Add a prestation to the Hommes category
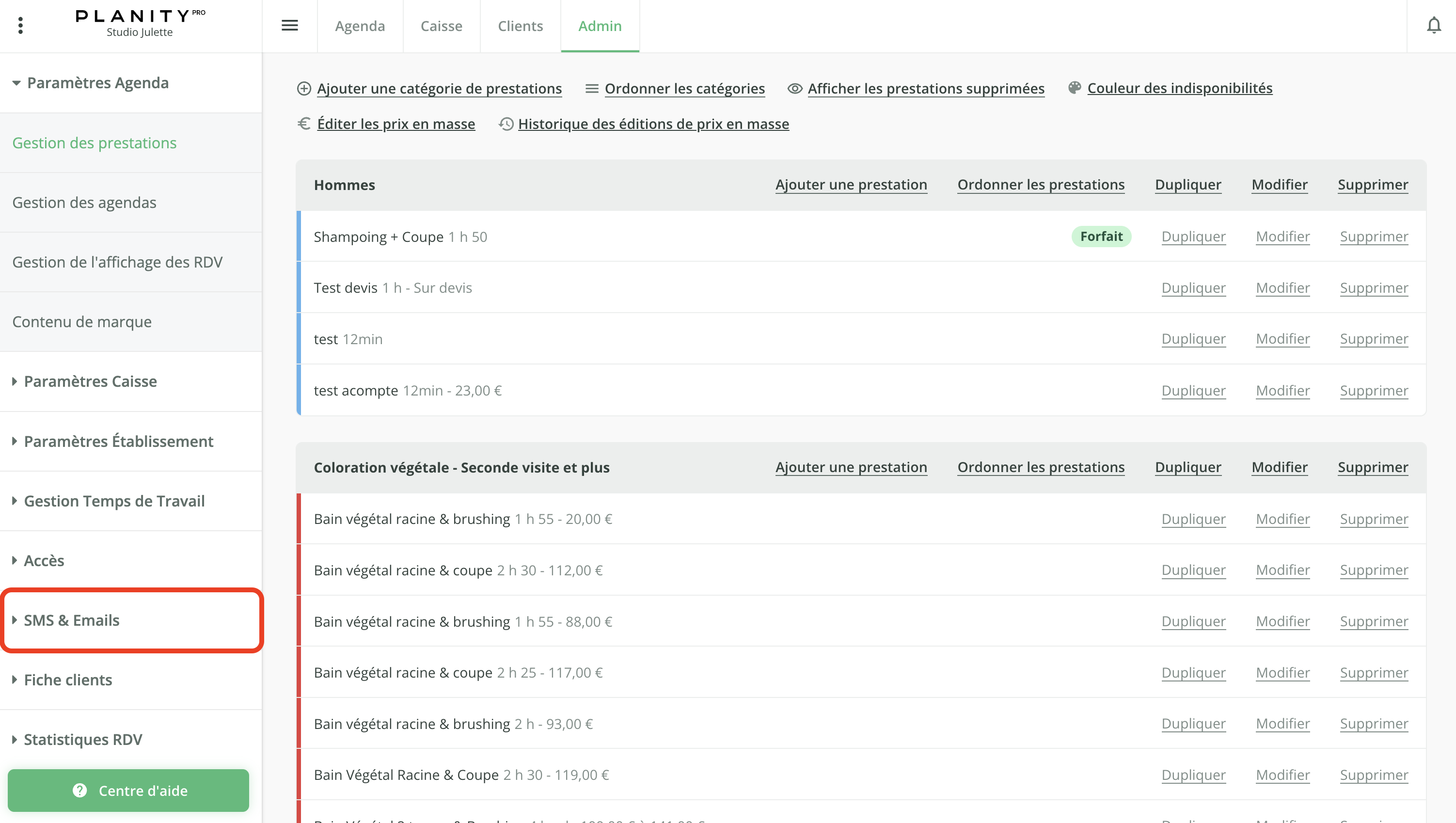1456x823 pixels. pyautogui.click(x=851, y=184)
